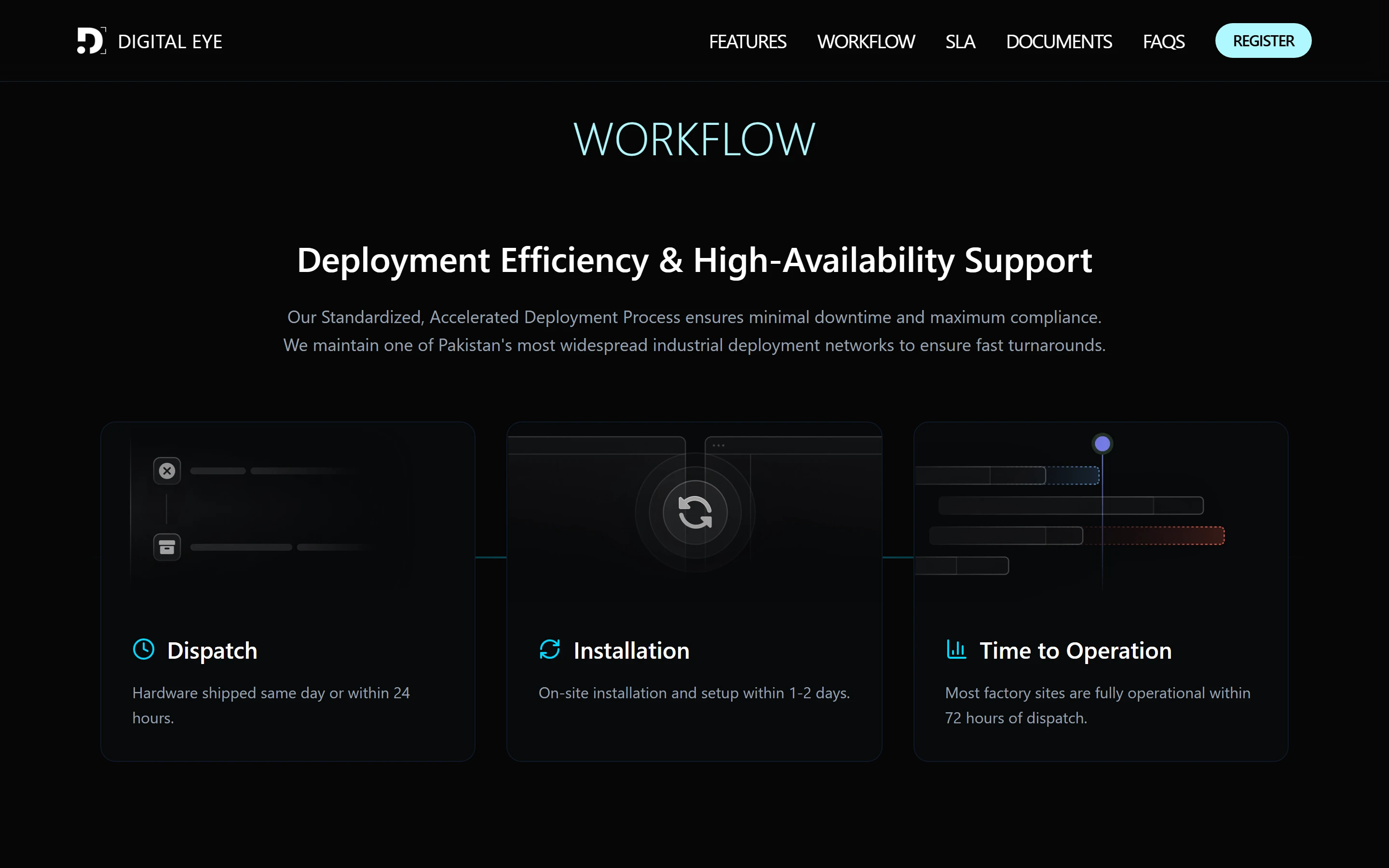Screen dimensions: 1389x868
Task: Click the red dashed bar in the timeline graphic
Action: coord(1154,536)
